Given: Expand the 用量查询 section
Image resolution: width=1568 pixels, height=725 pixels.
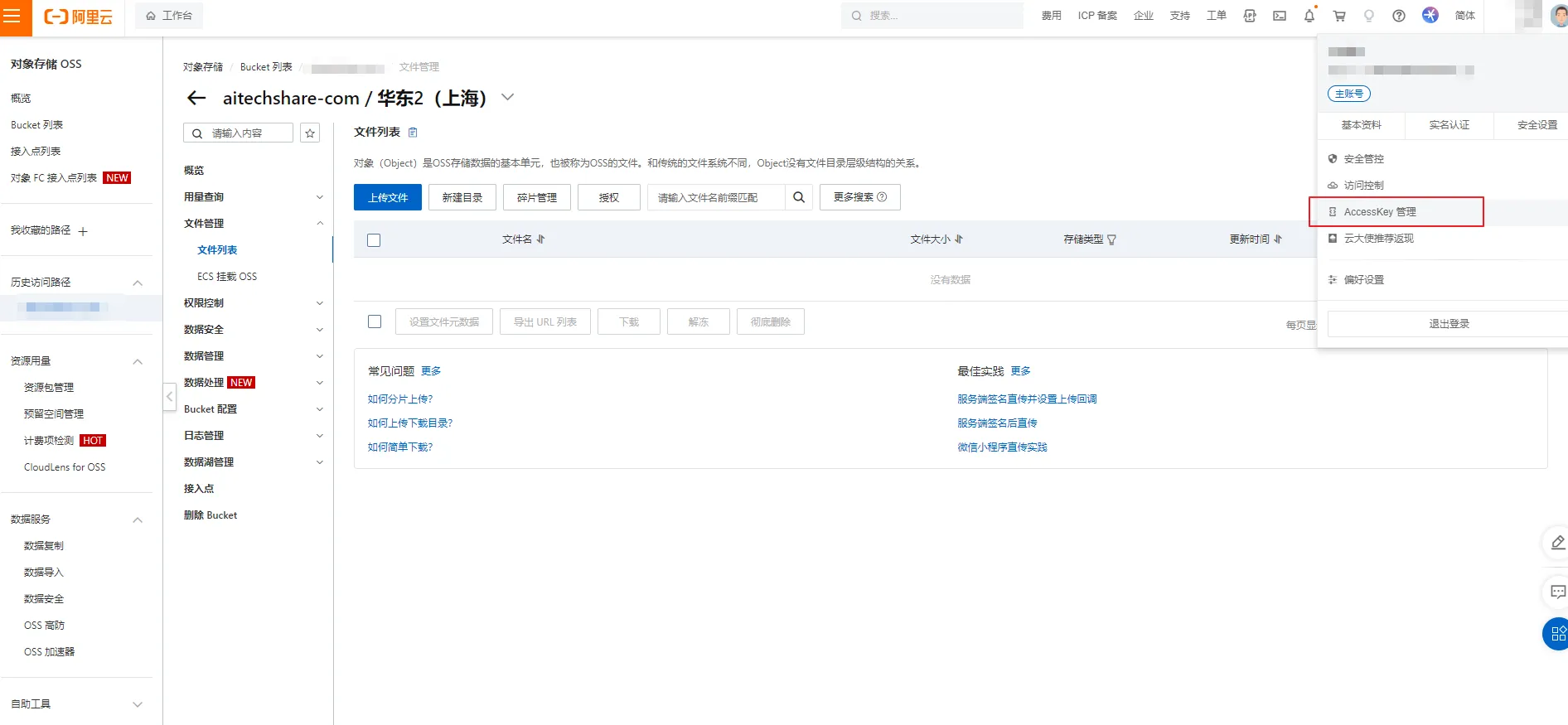Looking at the screenshot, I should pos(320,197).
